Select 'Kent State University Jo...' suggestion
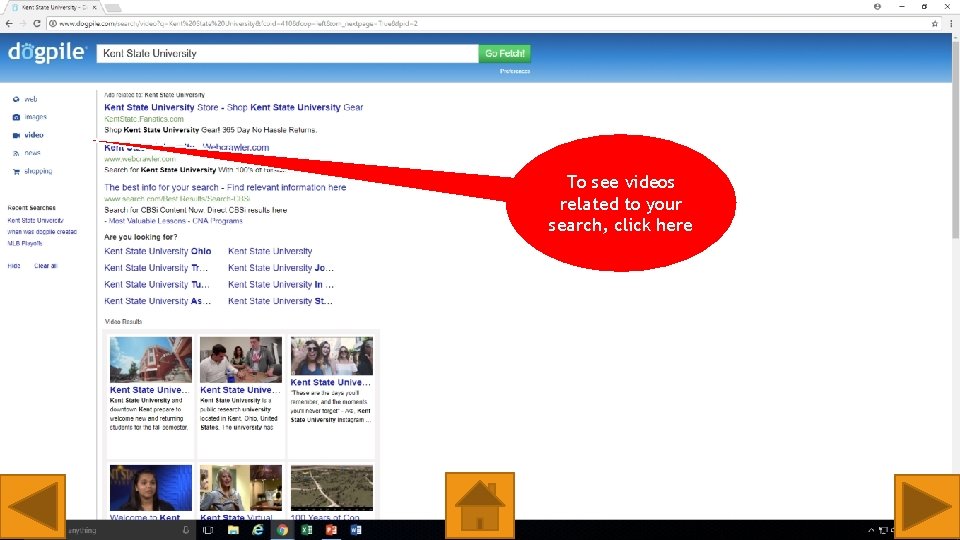The width and height of the screenshot is (960, 540). pos(280,268)
